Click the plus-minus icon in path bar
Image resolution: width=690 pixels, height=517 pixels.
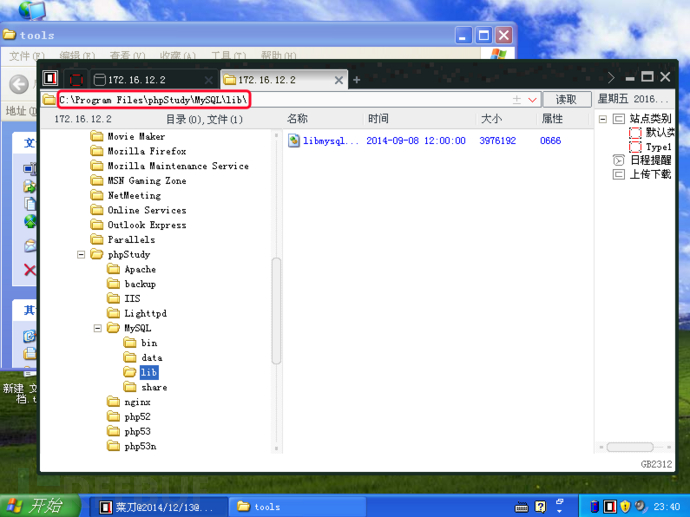pyautogui.click(x=517, y=100)
